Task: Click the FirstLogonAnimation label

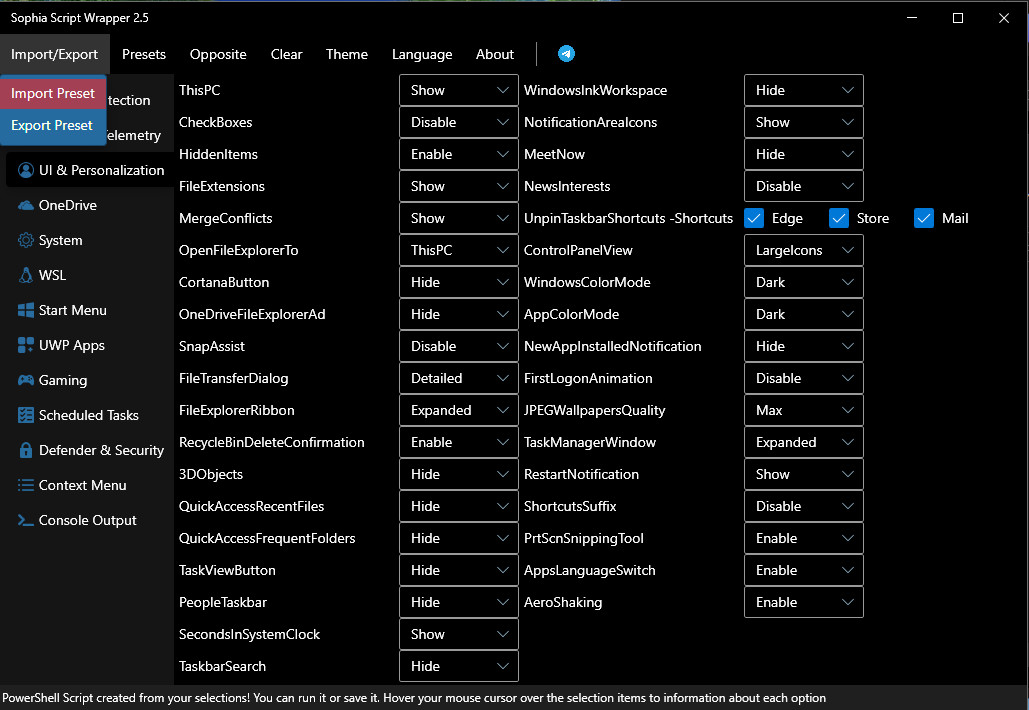Action: 588,378
